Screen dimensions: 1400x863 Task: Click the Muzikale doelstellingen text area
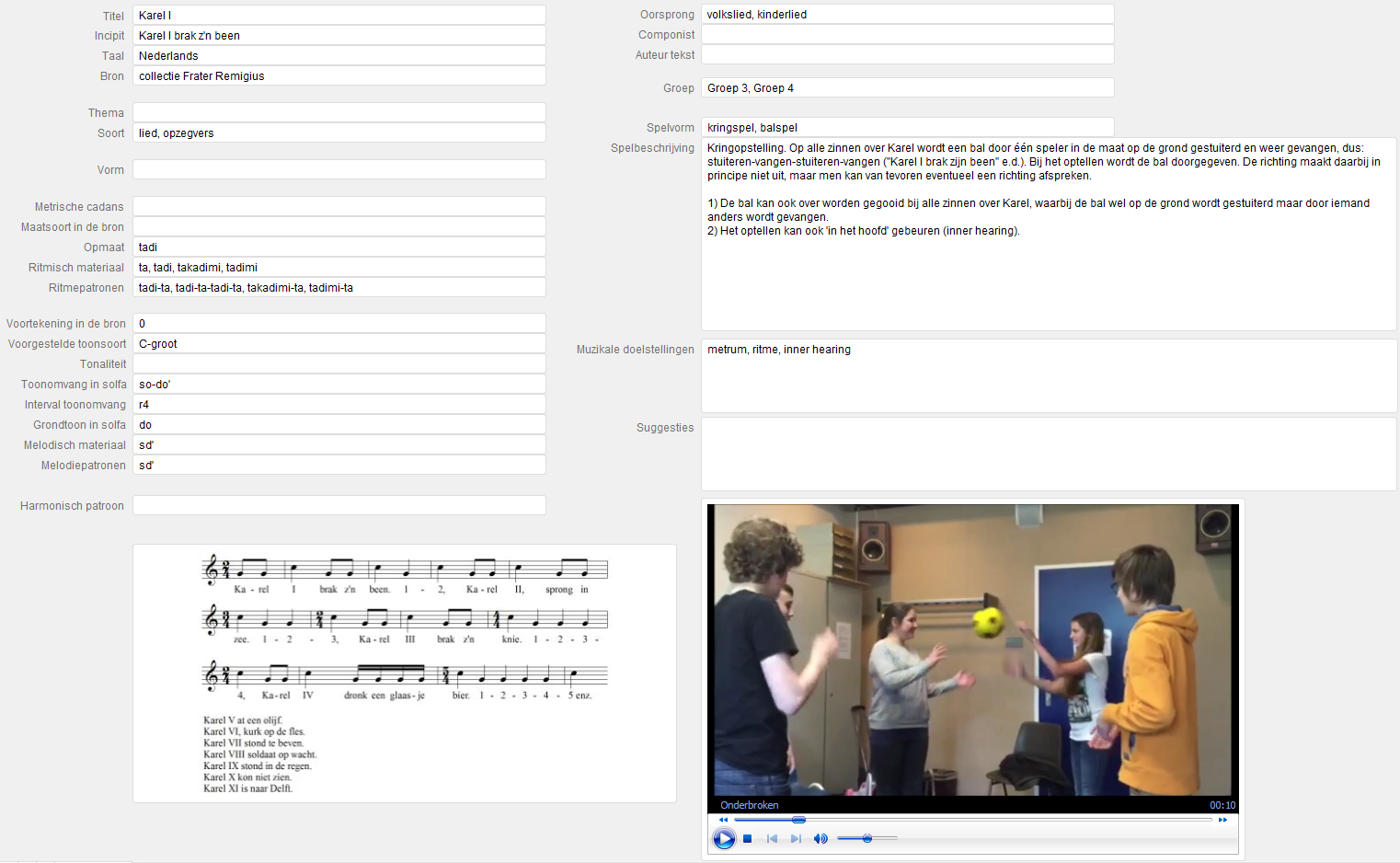pyautogui.click(x=1048, y=375)
